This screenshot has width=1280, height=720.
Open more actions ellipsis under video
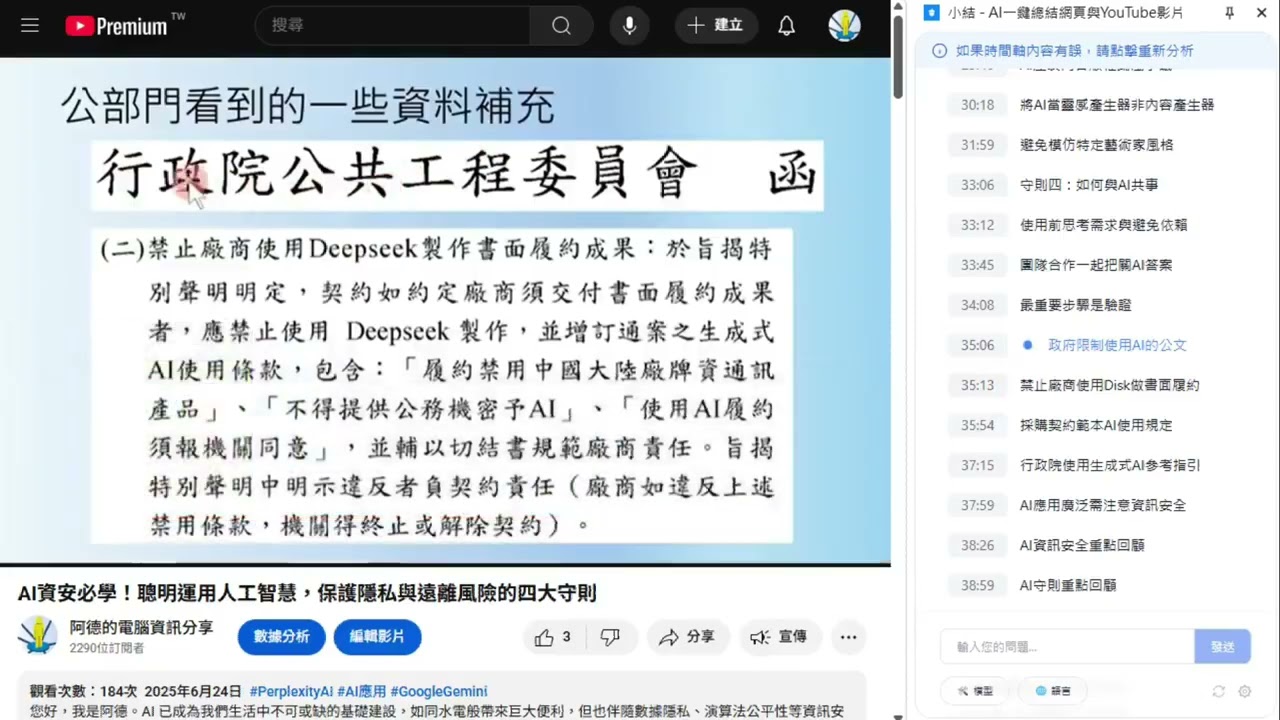[848, 637]
